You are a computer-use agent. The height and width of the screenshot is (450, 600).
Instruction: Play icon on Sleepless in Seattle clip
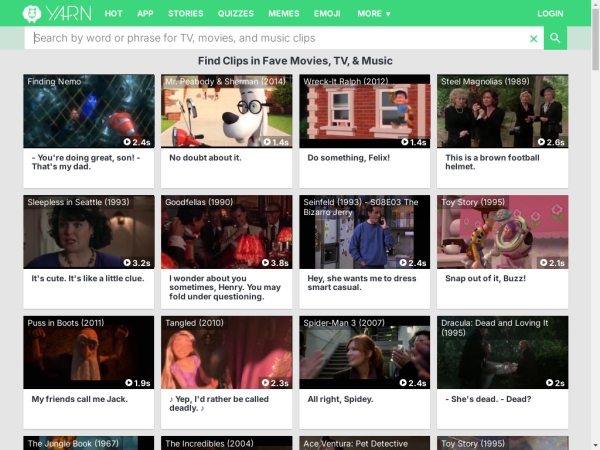127,262
